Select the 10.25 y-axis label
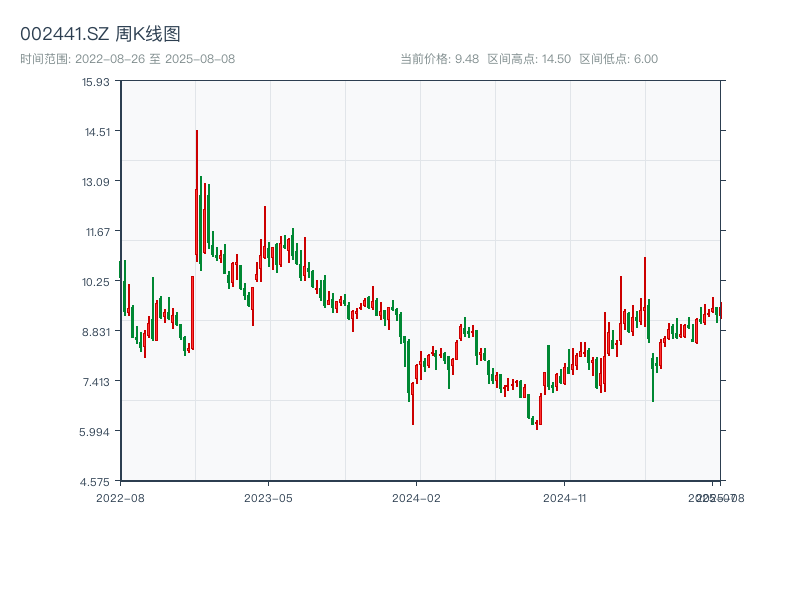Image resolution: width=800 pixels, height=600 pixels. 96,281
